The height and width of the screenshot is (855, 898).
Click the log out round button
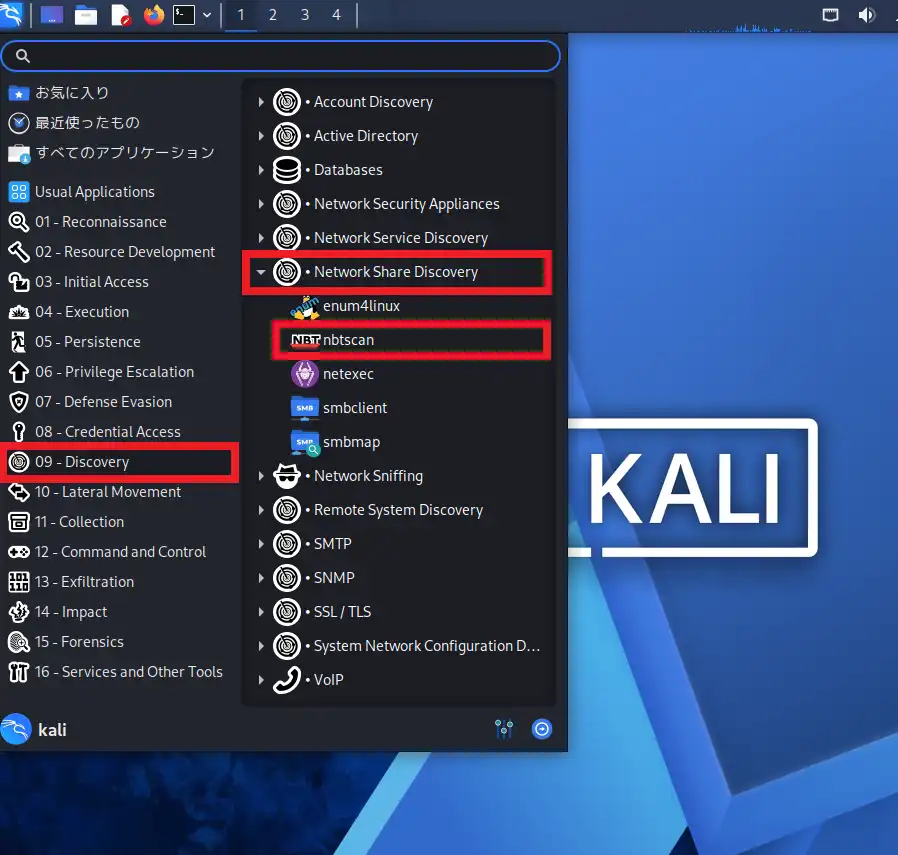click(x=542, y=729)
